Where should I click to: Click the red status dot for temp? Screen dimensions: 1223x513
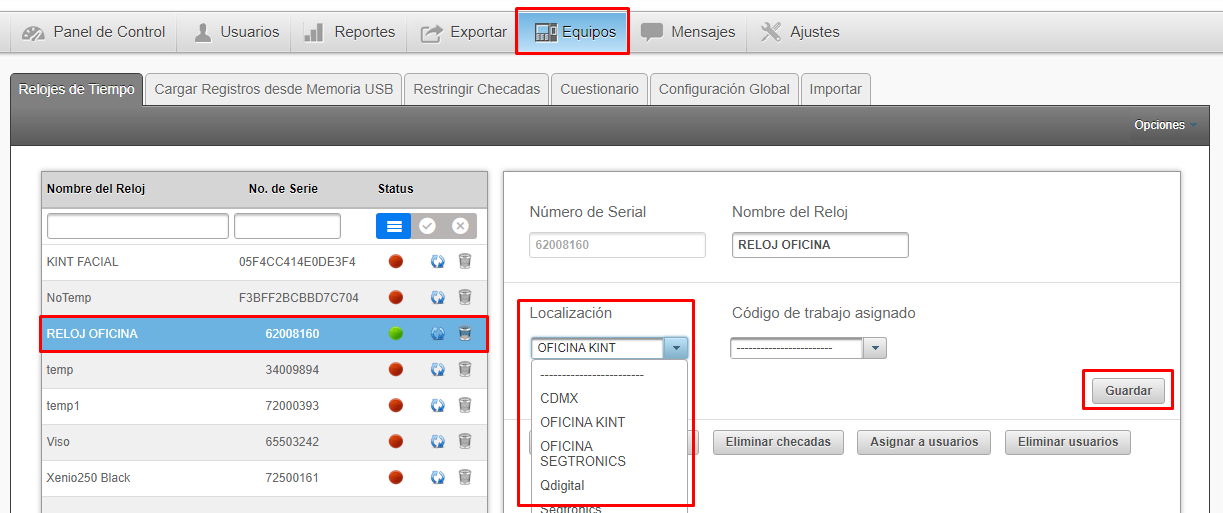(x=396, y=370)
